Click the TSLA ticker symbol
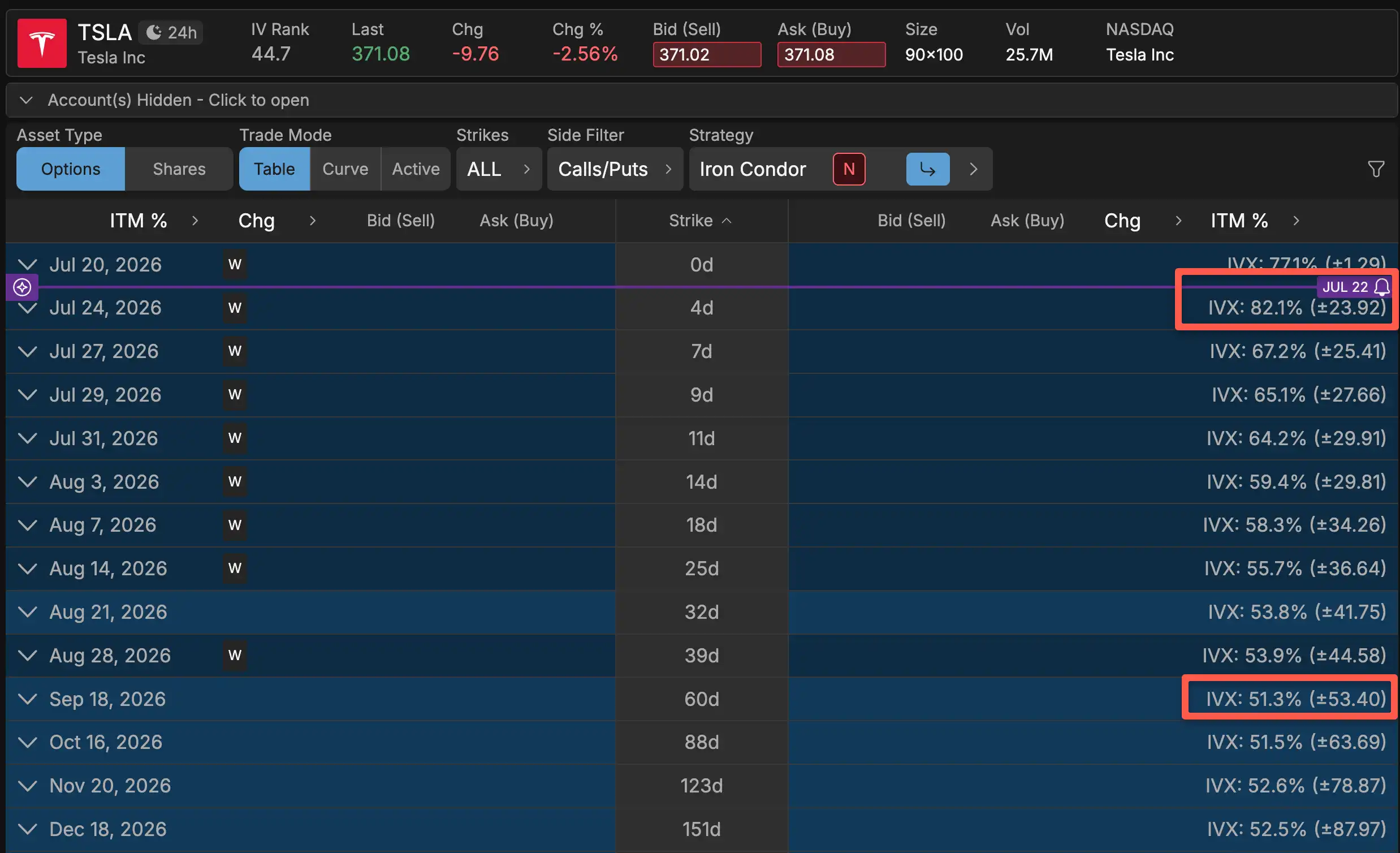 (105, 32)
